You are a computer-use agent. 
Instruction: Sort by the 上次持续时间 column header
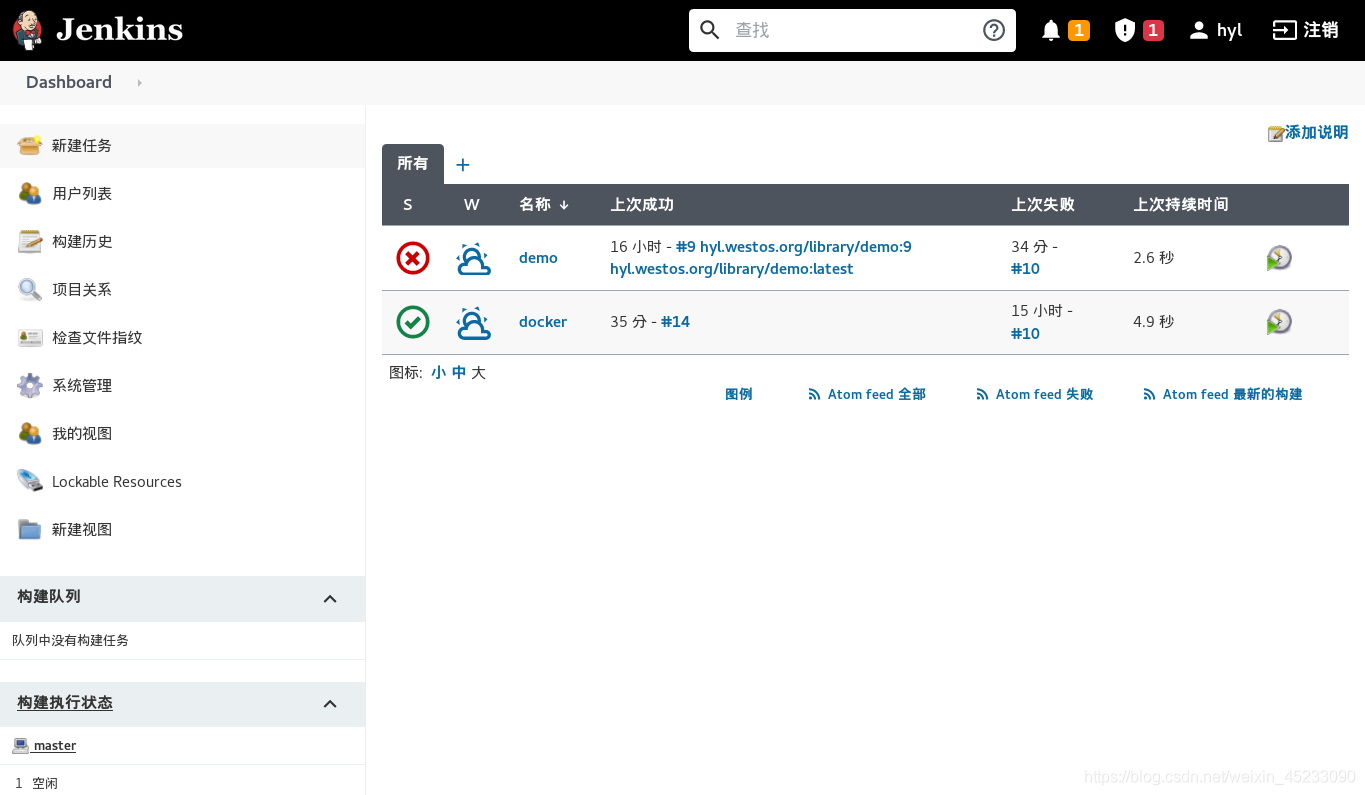click(1181, 204)
